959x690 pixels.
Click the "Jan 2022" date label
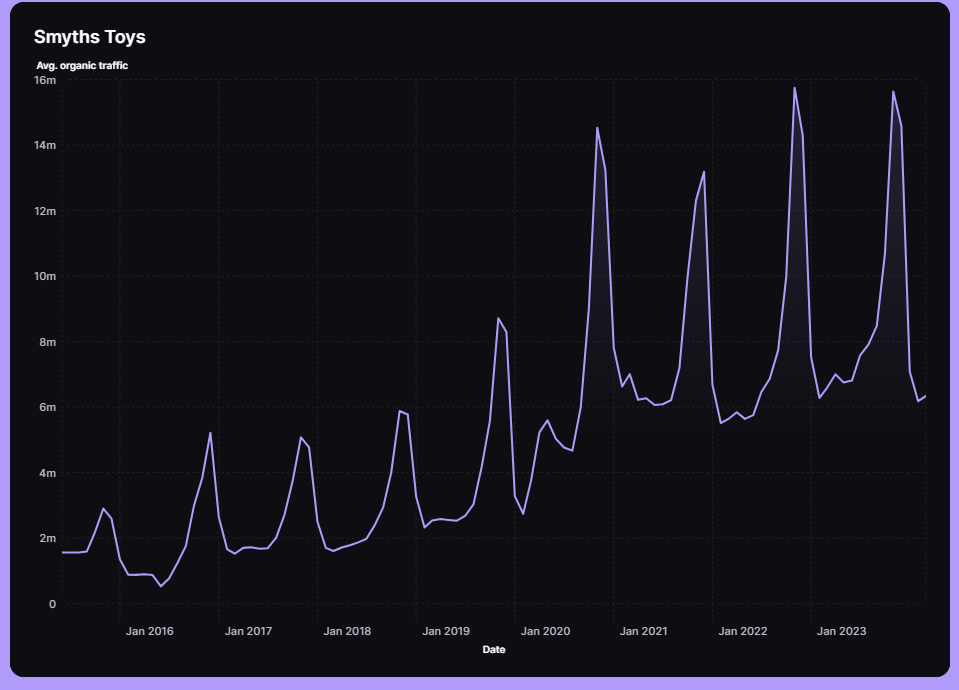click(x=743, y=631)
